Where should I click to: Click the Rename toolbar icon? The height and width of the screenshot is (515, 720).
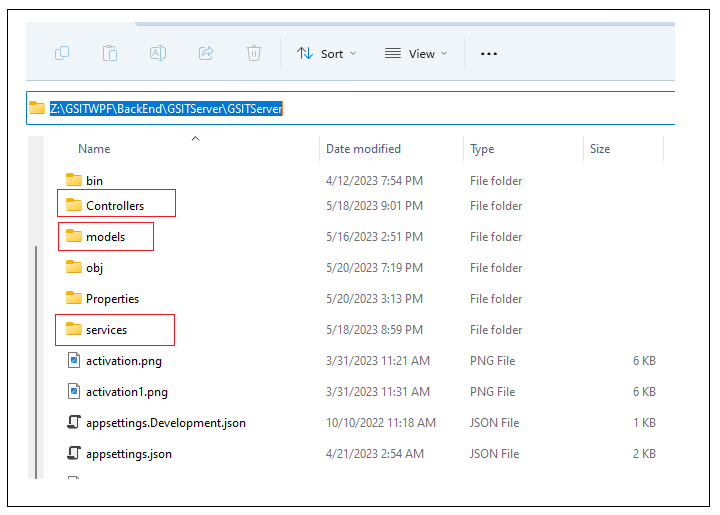tap(158, 53)
